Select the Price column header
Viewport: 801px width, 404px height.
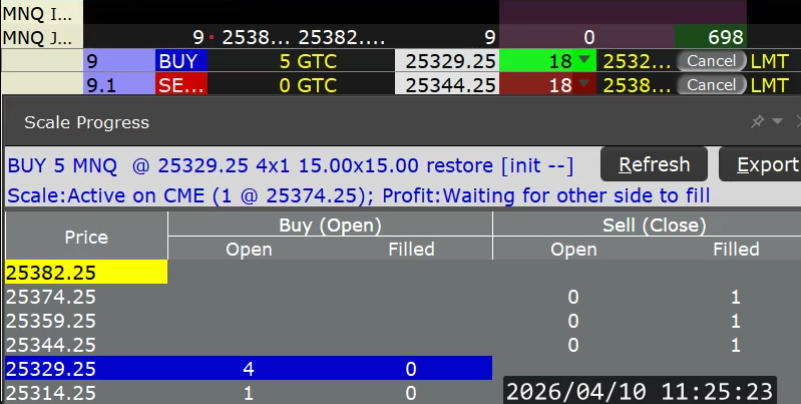[x=86, y=238]
